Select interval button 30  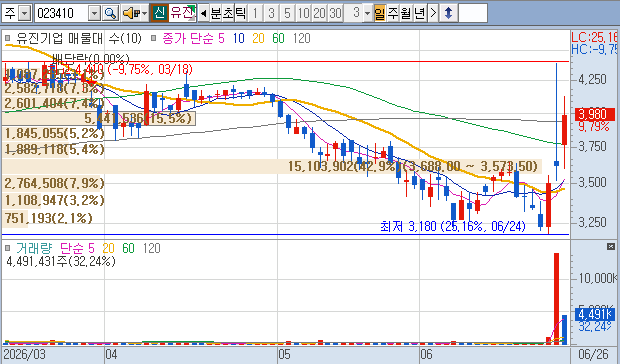[x=335, y=13]
